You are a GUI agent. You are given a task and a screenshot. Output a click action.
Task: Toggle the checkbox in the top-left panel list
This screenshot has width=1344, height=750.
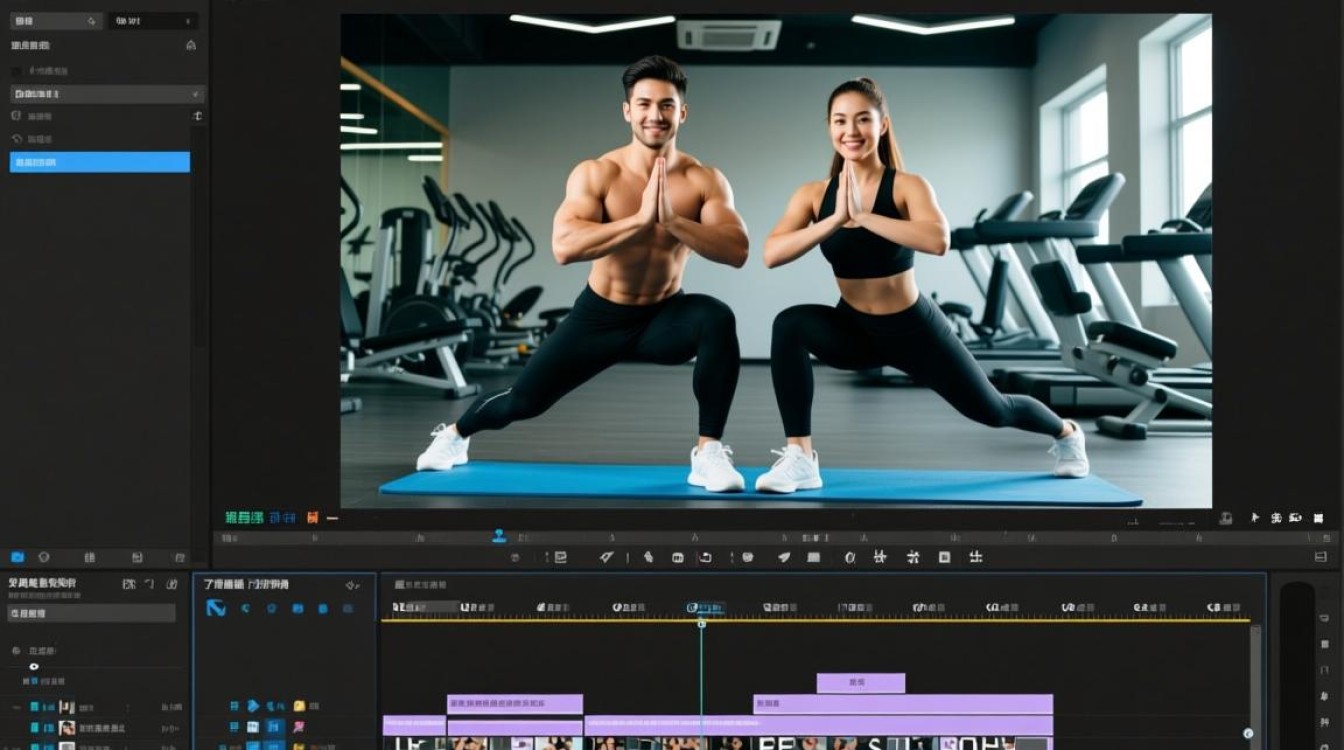pos(15,71)
